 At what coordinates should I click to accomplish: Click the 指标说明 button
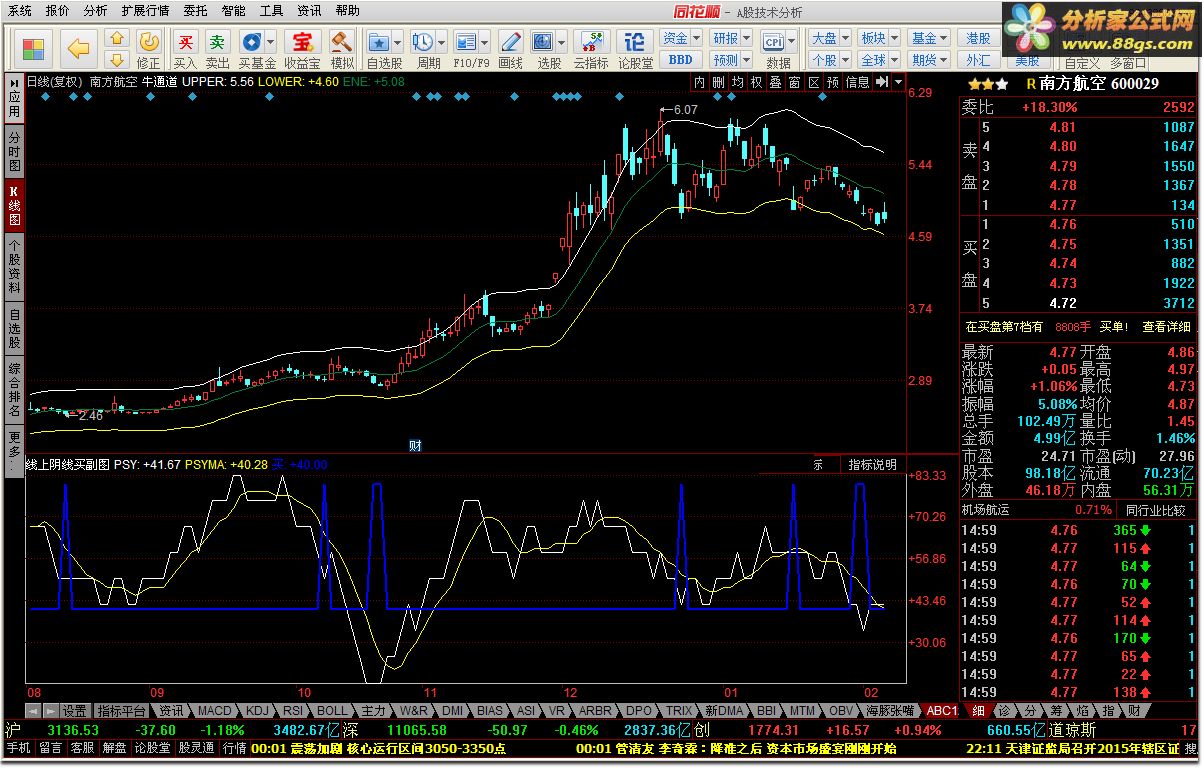click(x=873, y=464)
